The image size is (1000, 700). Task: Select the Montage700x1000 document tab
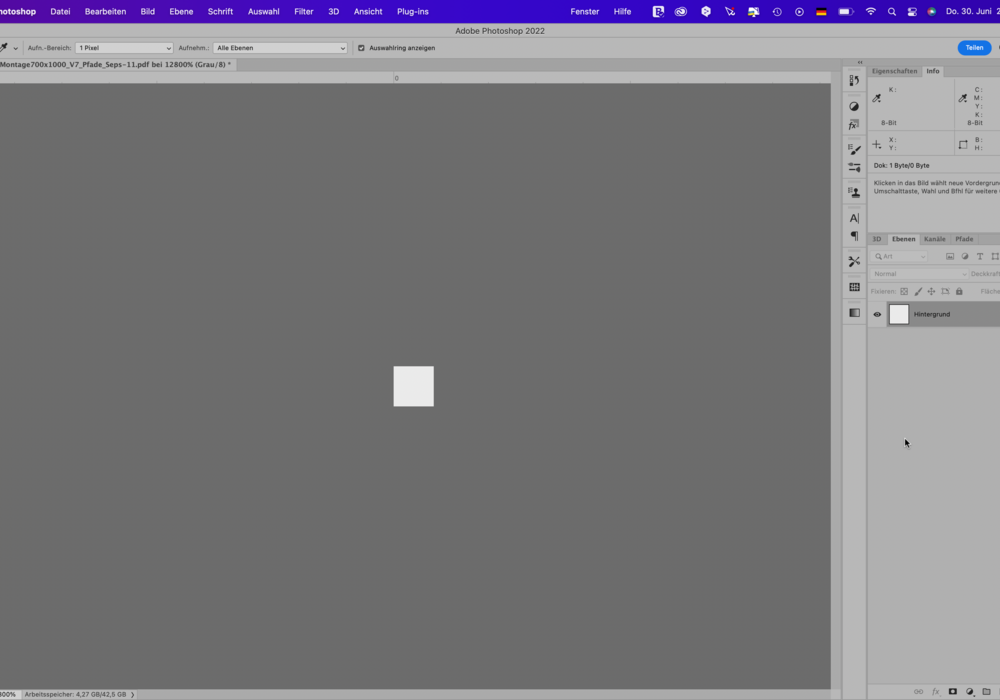[115, 64]
